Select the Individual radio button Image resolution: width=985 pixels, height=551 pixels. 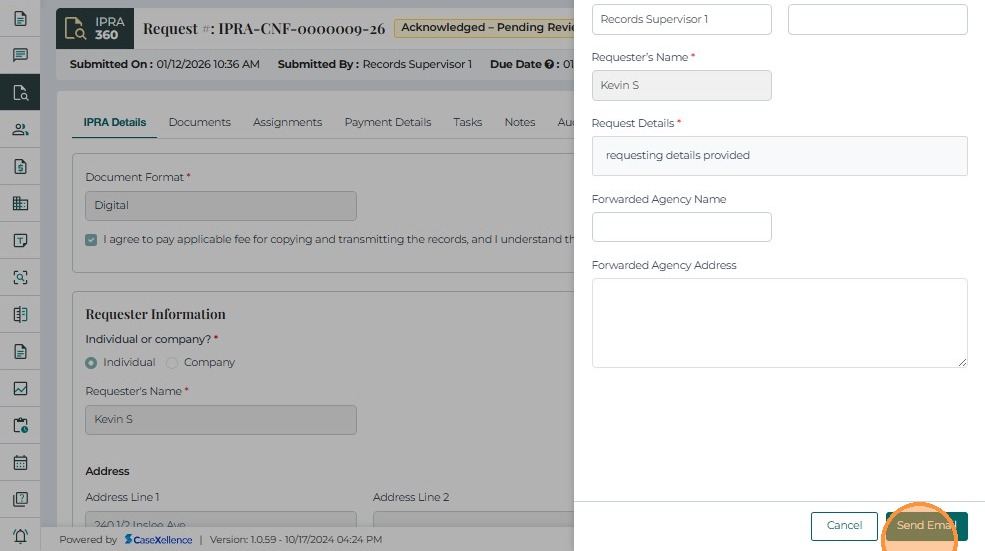[x=91, y=363]
